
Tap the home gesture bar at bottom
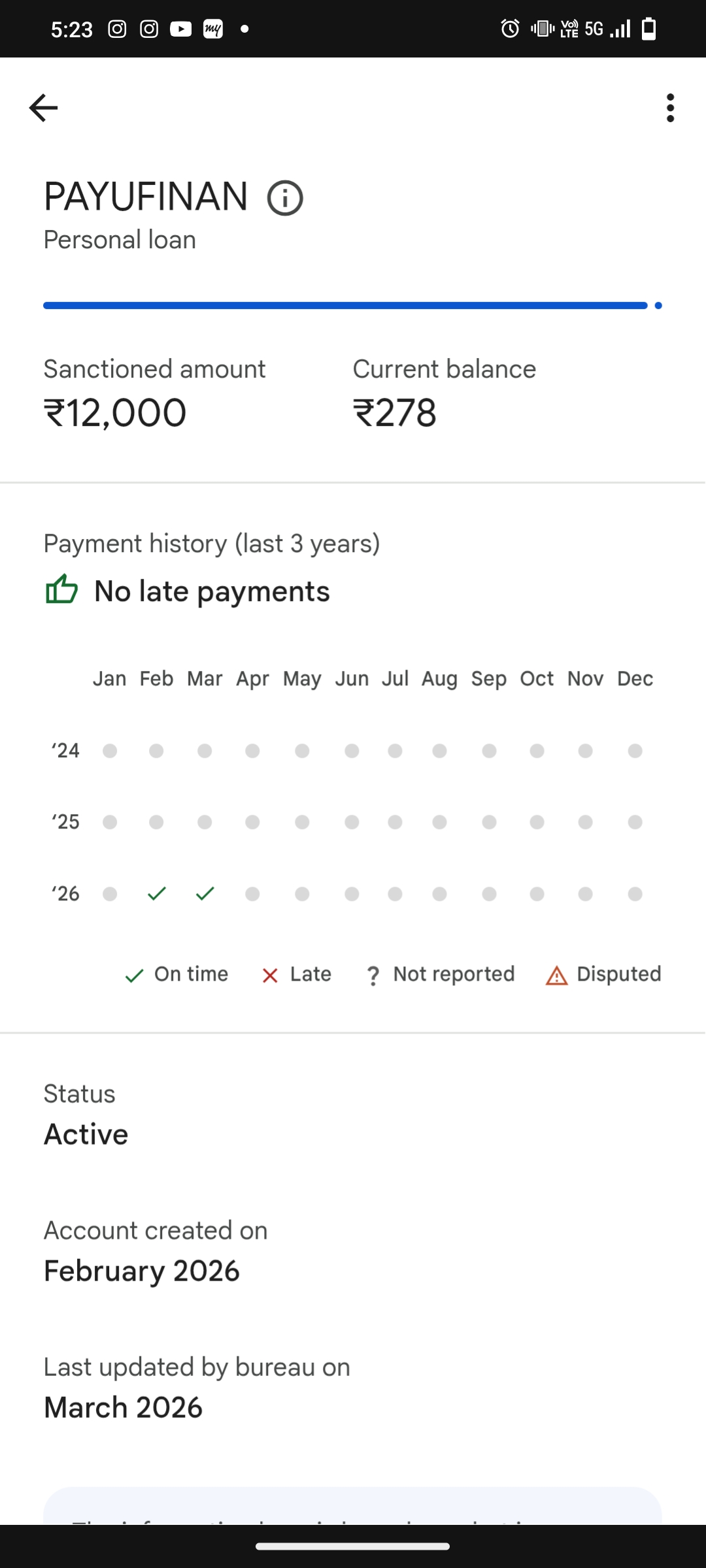pos(353,1546)
